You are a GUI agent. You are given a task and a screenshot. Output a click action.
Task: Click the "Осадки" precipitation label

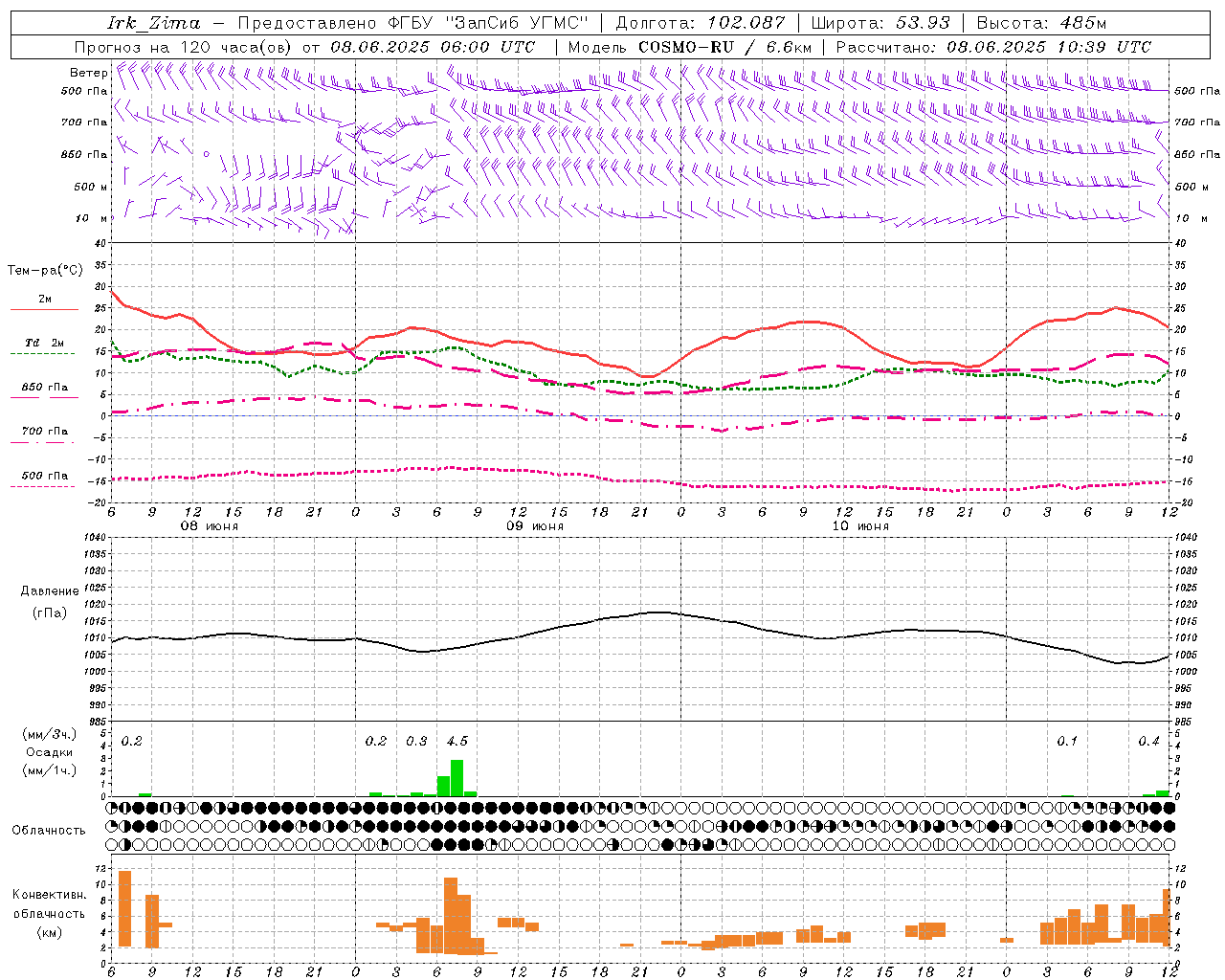(x=49, y=752)
